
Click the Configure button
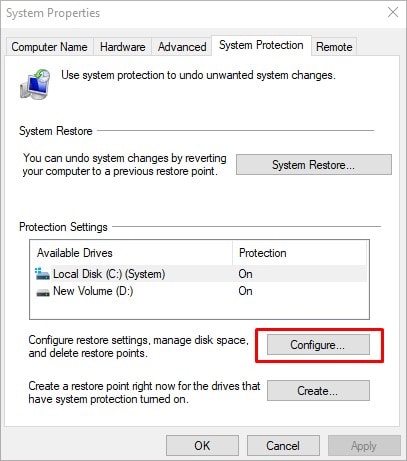tap(318, 345)
